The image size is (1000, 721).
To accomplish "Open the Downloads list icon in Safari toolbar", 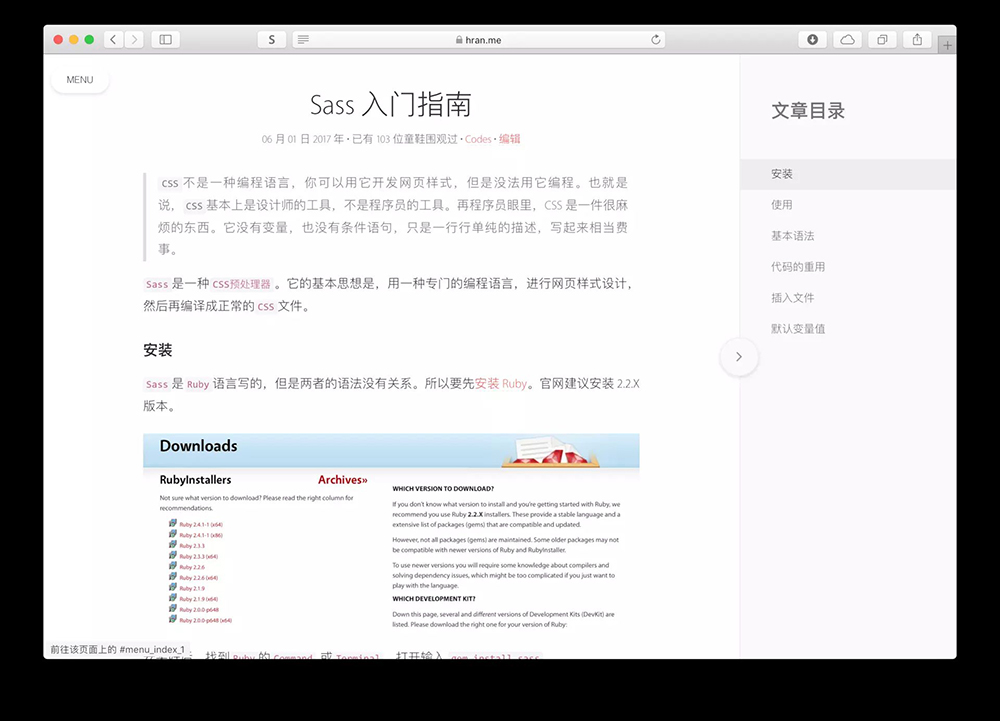I will tap(812, 39).
